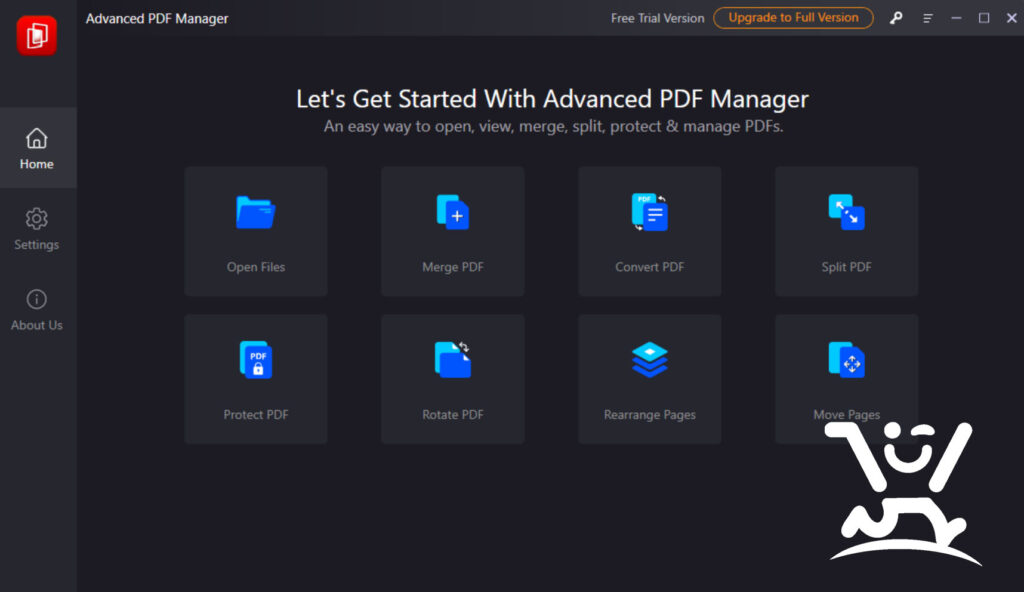Viewport: 1024px width, 592px height.
Task: Click the key registration icon
Action: pyautogui.click(x=896, y=18)
